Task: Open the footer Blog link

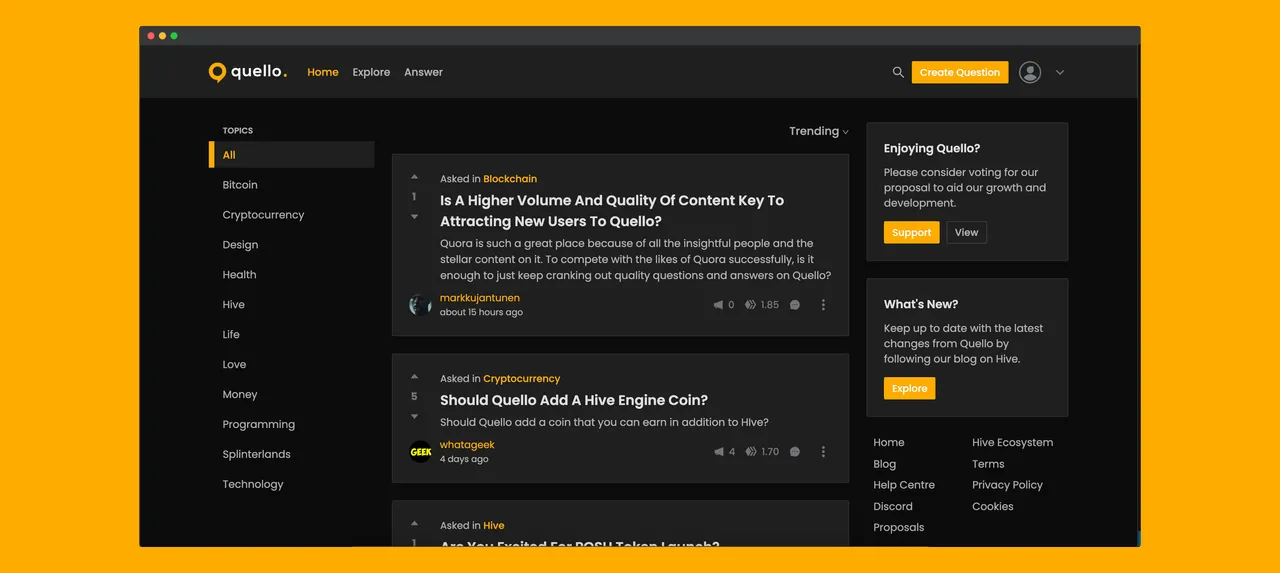Action: pyautogui.click(x=884, y=464)
